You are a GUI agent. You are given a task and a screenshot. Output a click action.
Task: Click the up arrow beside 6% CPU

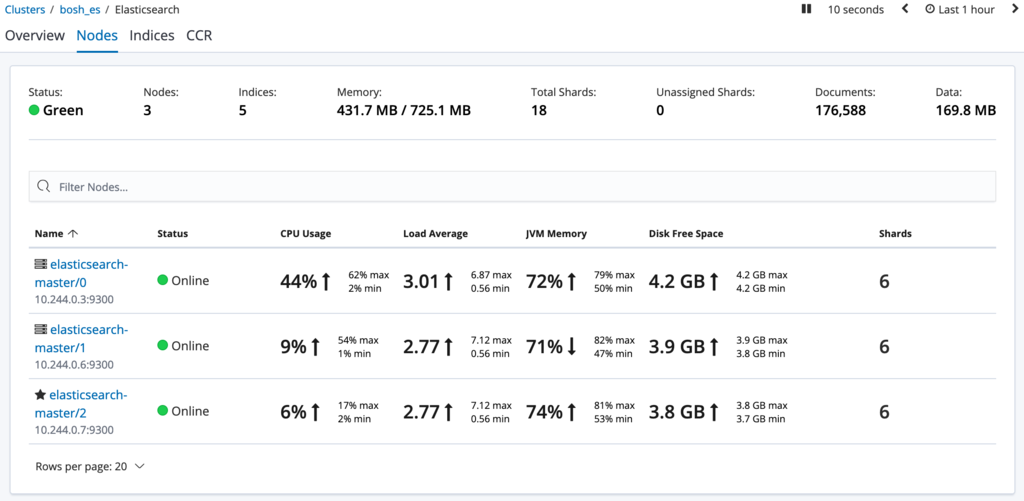coord(315,412)
